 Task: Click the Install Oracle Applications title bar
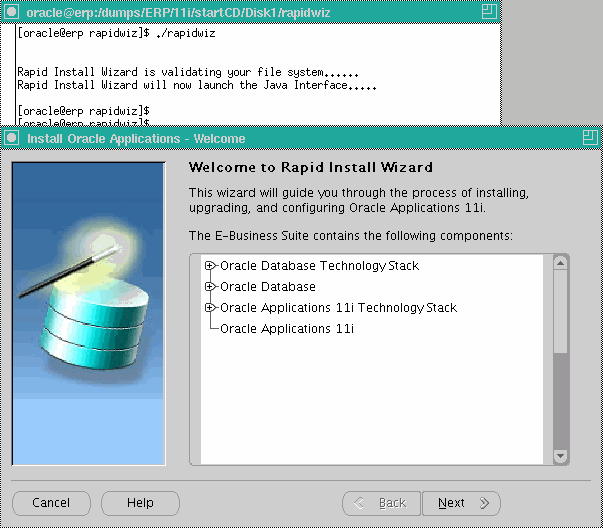click(300, 138)
